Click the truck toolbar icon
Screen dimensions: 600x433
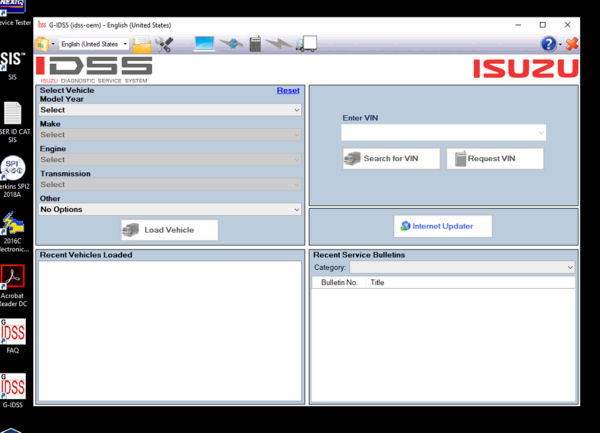pyautogui.click(x=306, y=44)
